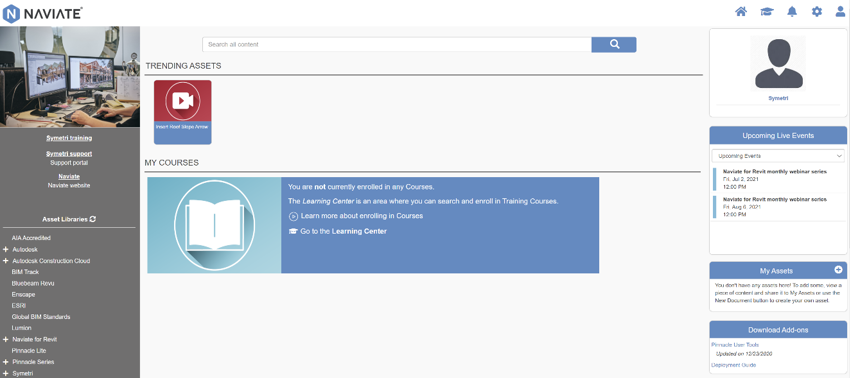Open the Jul 2 Naviate webinar event
850x378 pixels.
point(778,179)
